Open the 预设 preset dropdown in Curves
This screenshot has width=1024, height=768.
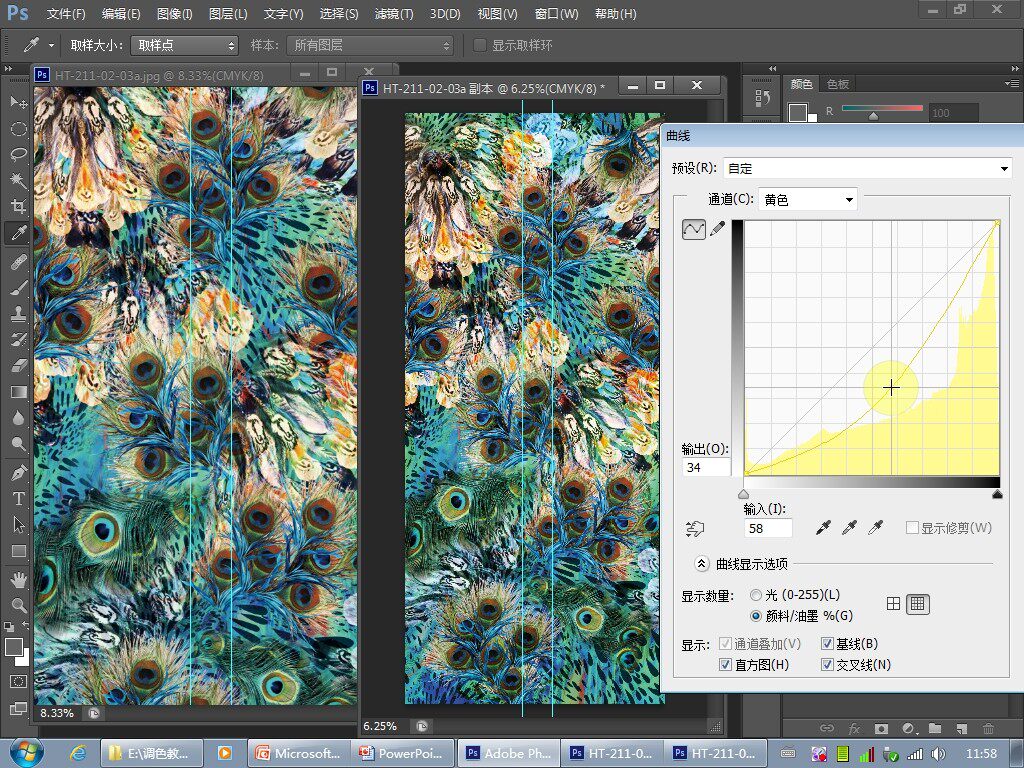coord(866,169)
